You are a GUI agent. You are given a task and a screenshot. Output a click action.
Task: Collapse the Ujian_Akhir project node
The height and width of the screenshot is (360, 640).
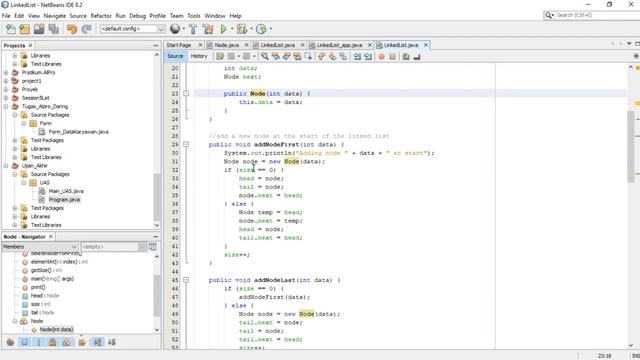click(x=6, y=165)
